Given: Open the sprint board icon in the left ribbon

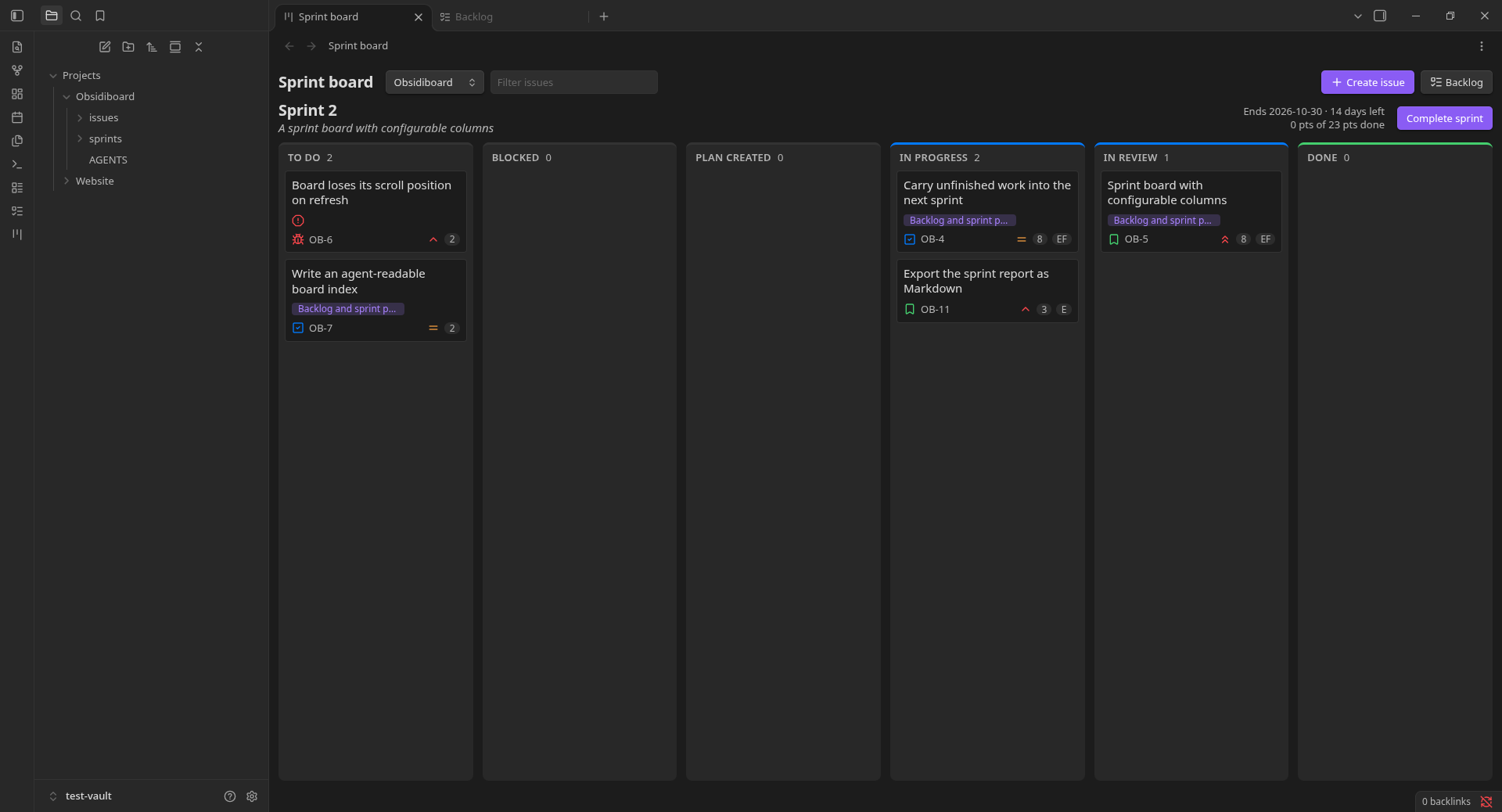Looking at the screenshot, I should (17, 235).
